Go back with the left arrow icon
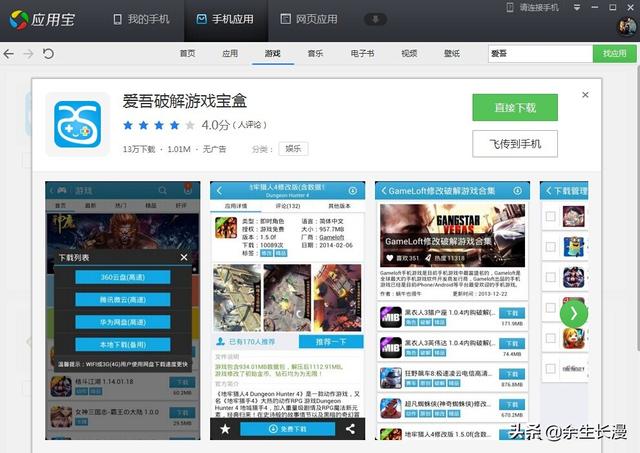This screenshot has height=453, width=640. [x=9, y=53]
